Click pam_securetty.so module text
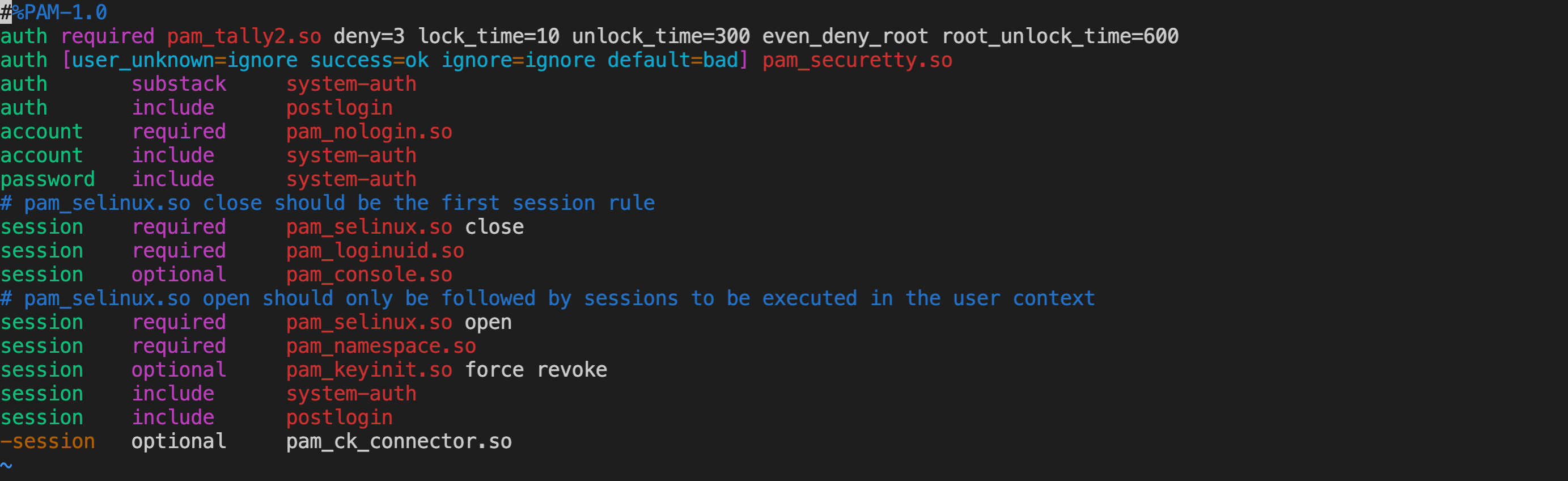 click(x=857, y=60)
